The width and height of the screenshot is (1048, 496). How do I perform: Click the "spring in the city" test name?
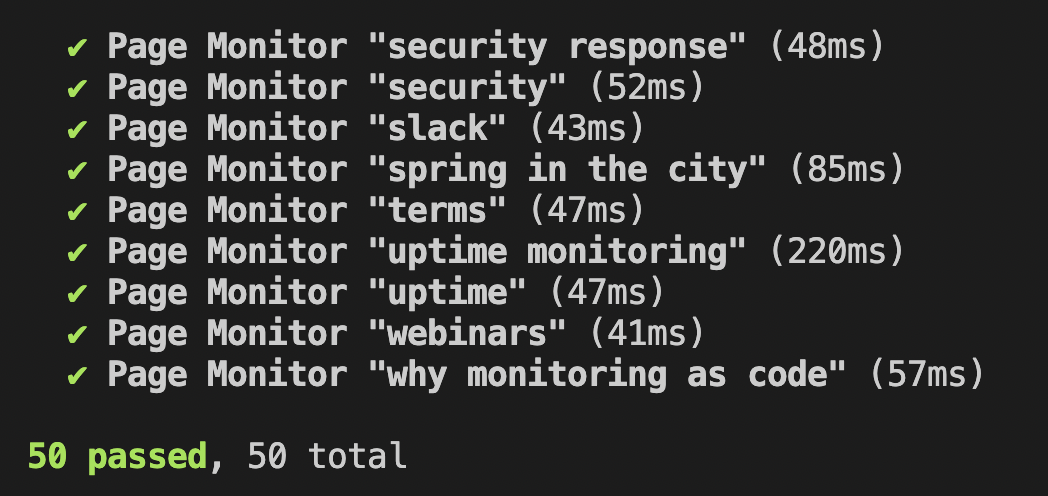(x=567, y=170)
